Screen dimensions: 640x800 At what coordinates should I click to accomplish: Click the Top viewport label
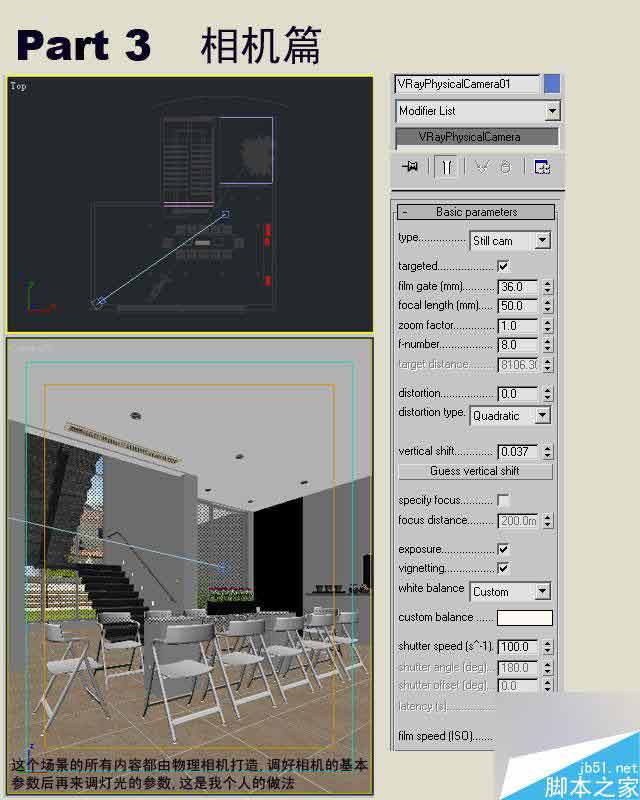(18, 86)
